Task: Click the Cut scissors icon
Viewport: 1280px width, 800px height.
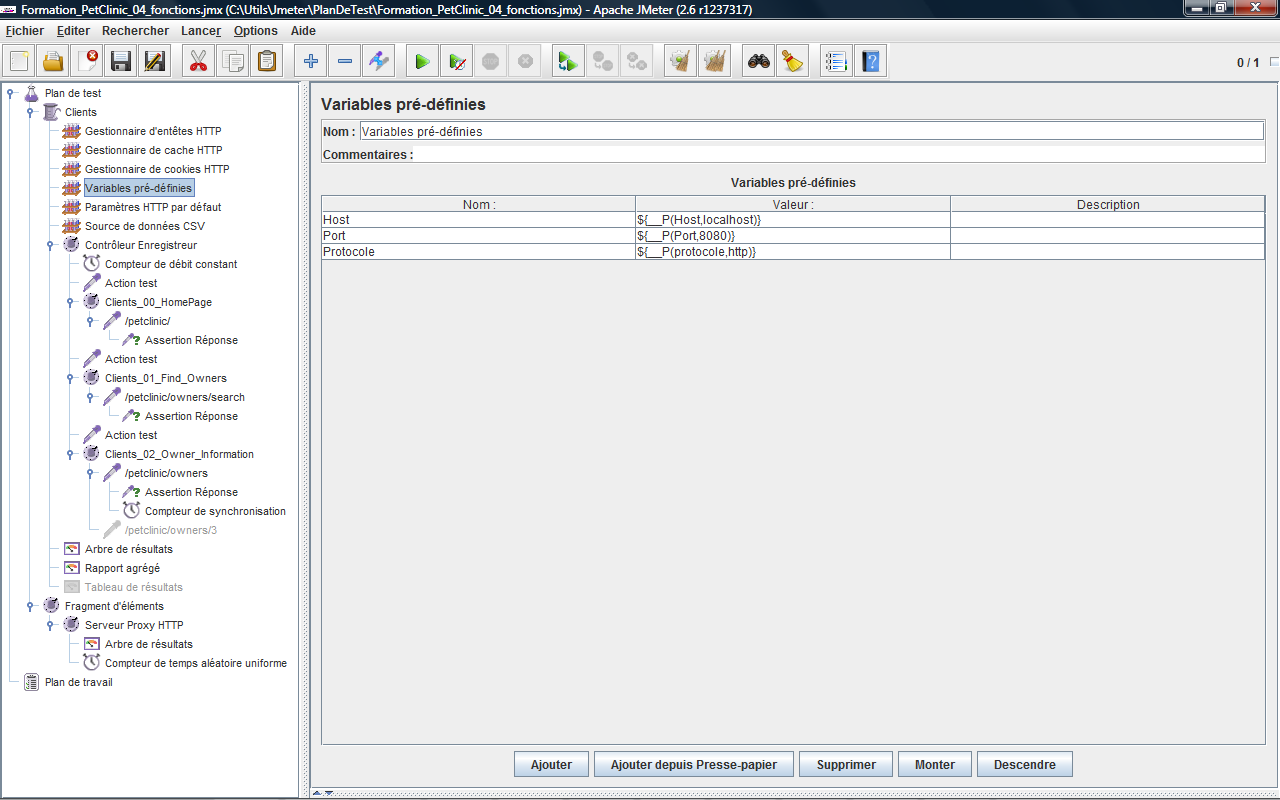Action: click(x=198, y=62)
